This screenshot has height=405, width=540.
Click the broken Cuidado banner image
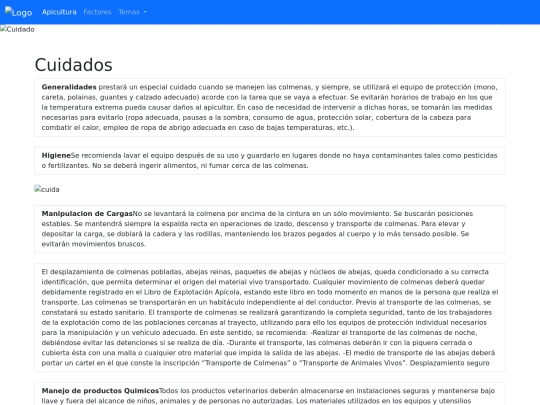coord(17,29)
